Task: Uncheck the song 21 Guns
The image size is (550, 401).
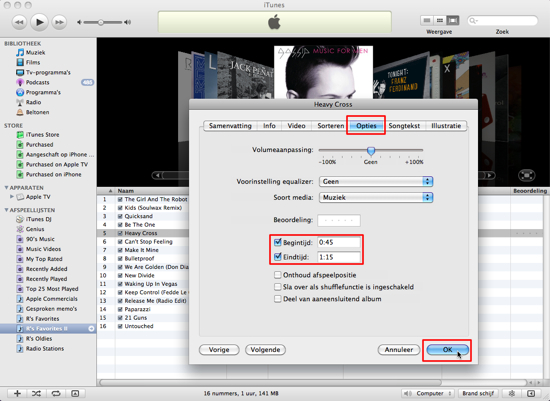Action: [120, 318]
